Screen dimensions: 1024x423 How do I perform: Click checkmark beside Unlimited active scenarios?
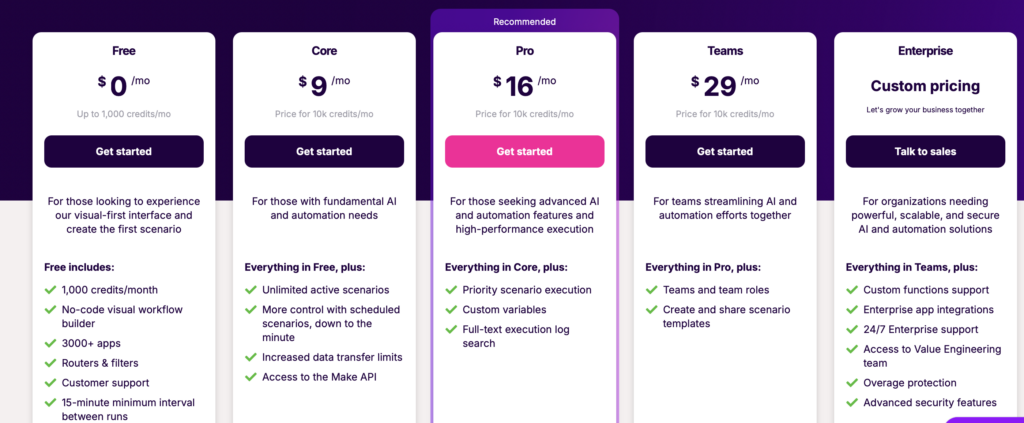pyautogui.click(x=251, y=290)
